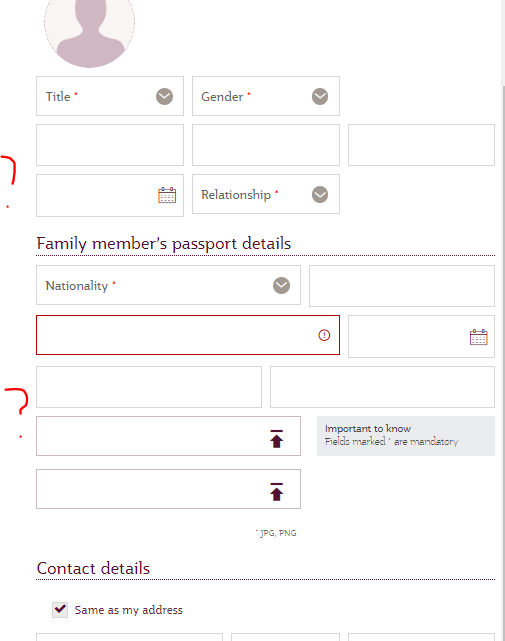The height and width of the screenshot is (641, 505).
Task: Click the Gender dropdown chevron icon
Action: point(320,96)
